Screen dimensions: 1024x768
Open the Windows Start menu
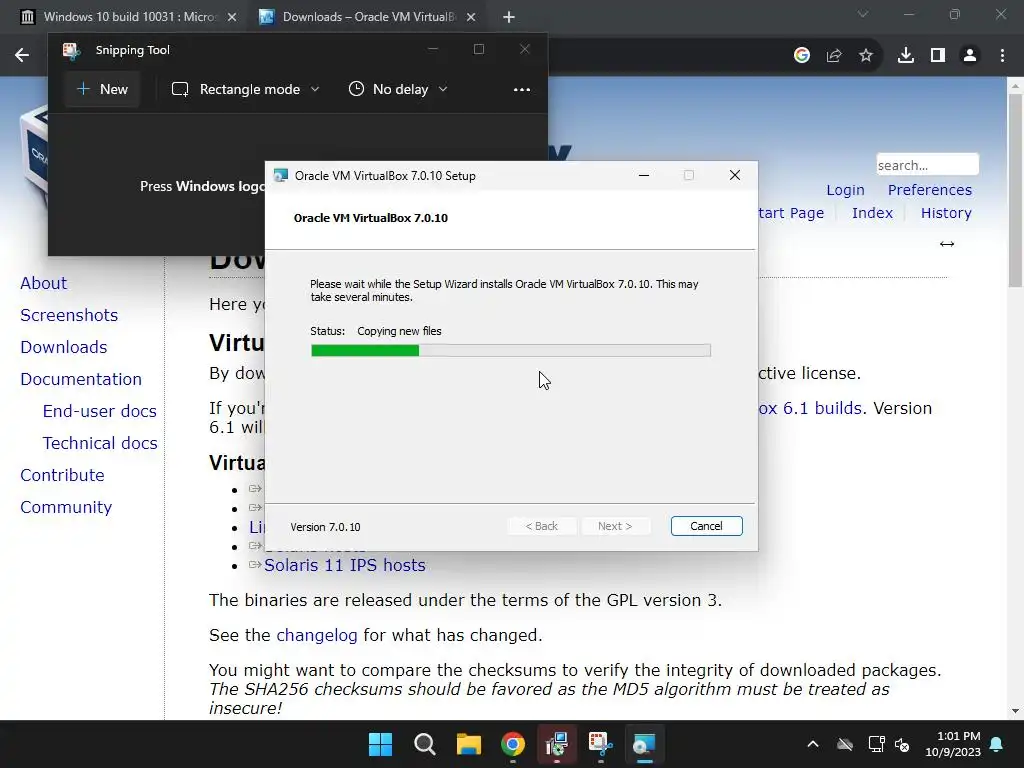coord(380,744)
